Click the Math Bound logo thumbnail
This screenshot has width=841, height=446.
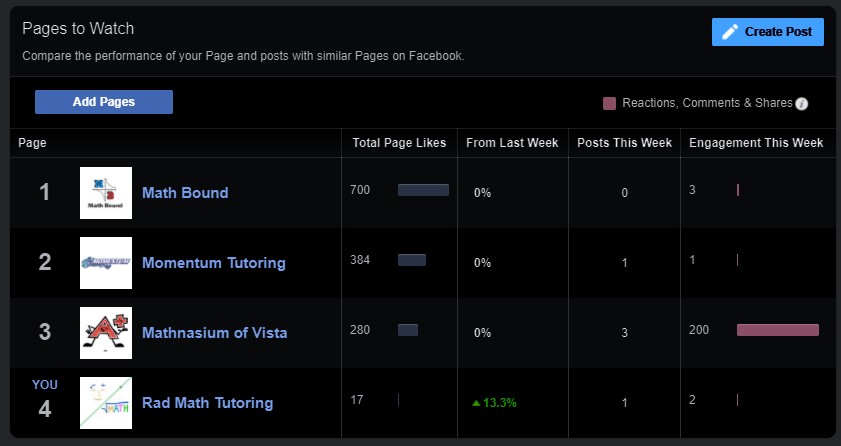pyautogui.click(x=106, y=193)
